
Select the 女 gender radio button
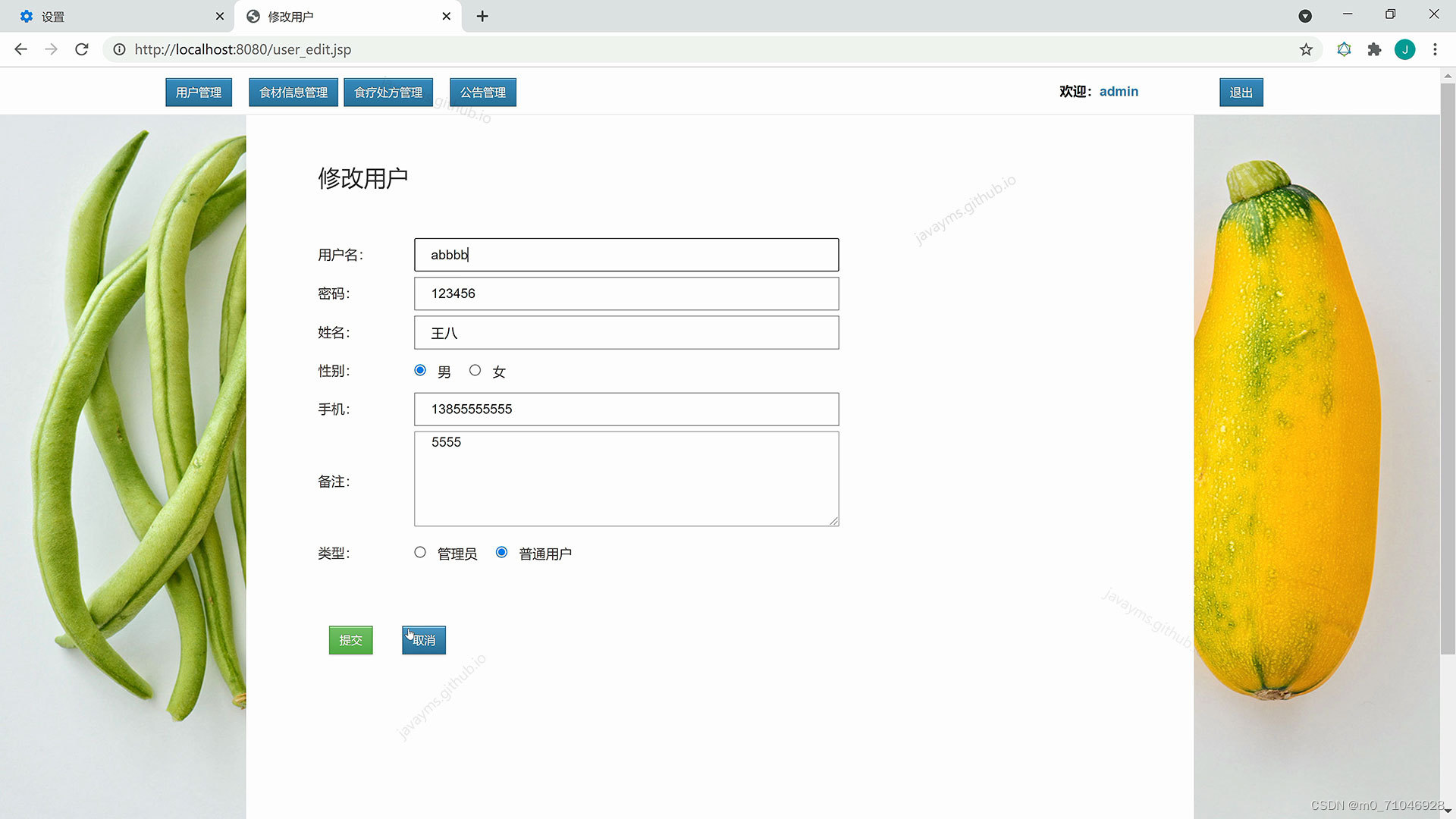(475, 370)
